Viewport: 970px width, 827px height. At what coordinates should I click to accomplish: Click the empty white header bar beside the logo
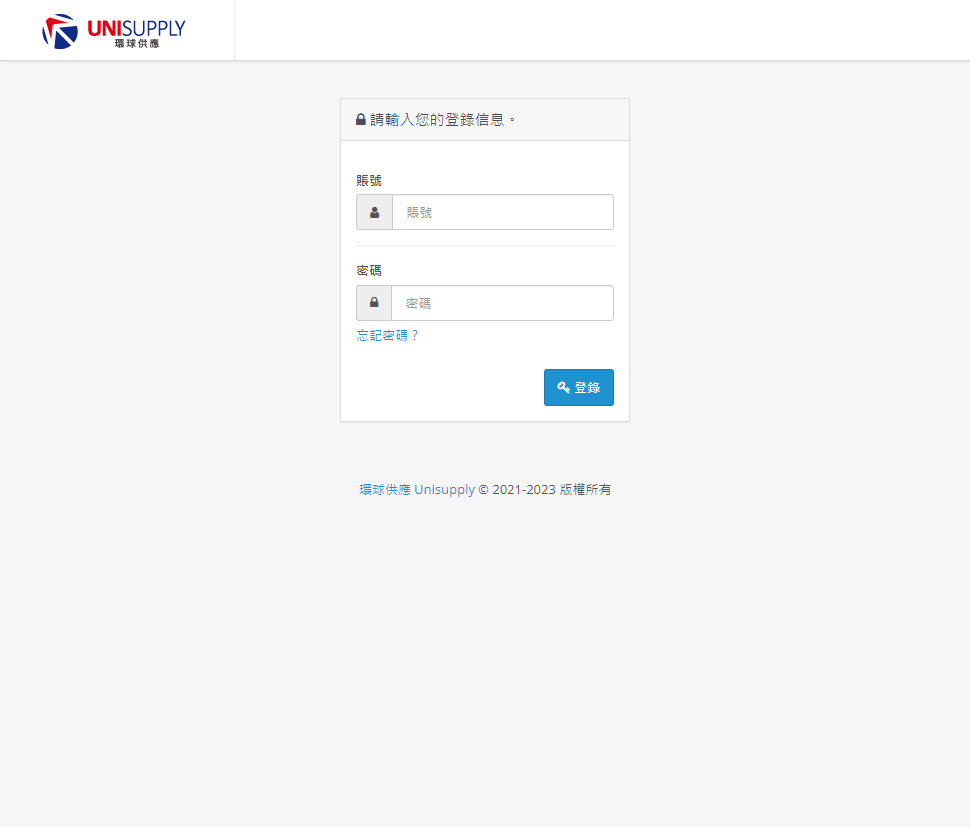pyautogui.click(x=602, y=30)
